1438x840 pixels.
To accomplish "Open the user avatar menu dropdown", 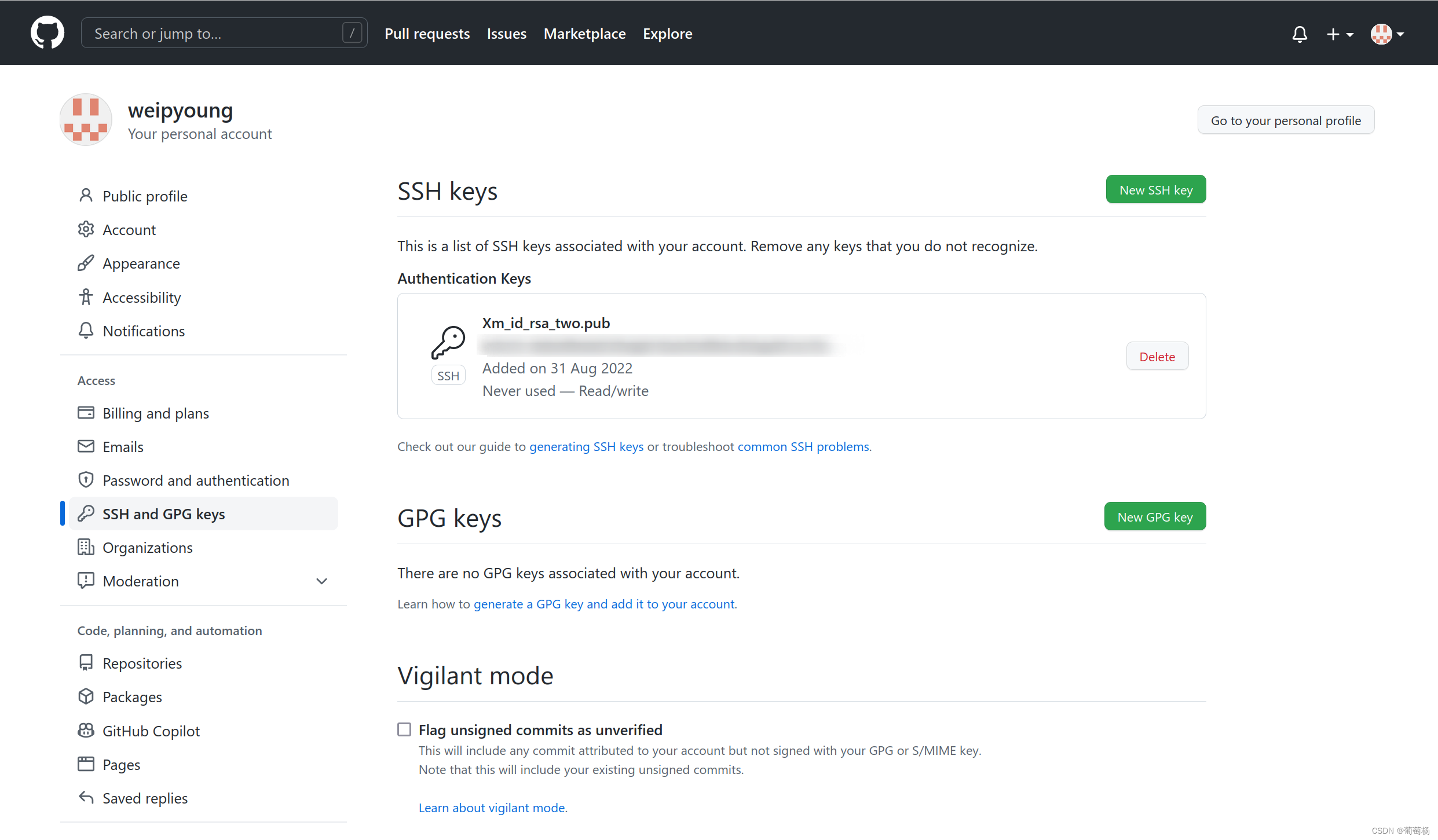I will (x=1387, y=34).
